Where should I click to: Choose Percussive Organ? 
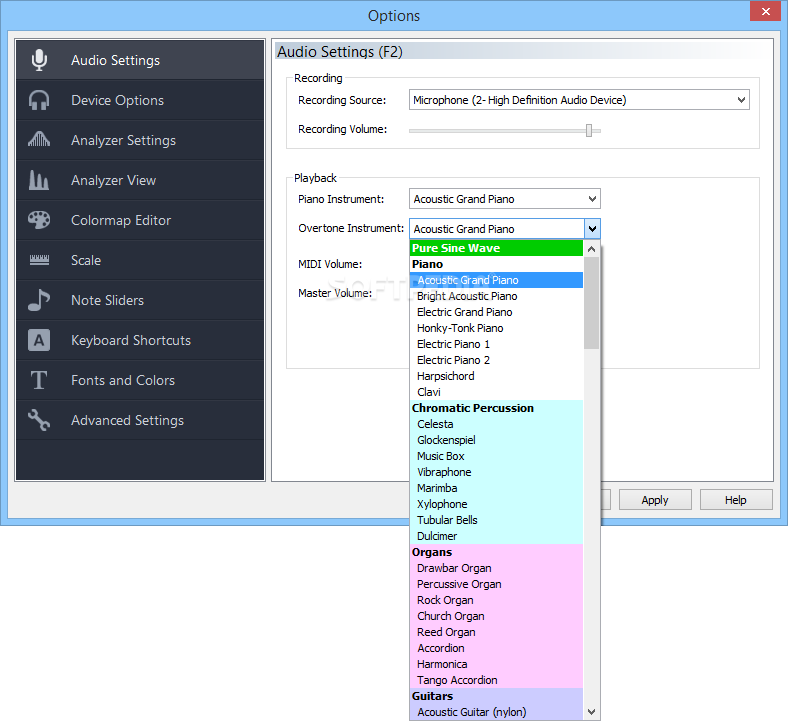tap(497, 584)
